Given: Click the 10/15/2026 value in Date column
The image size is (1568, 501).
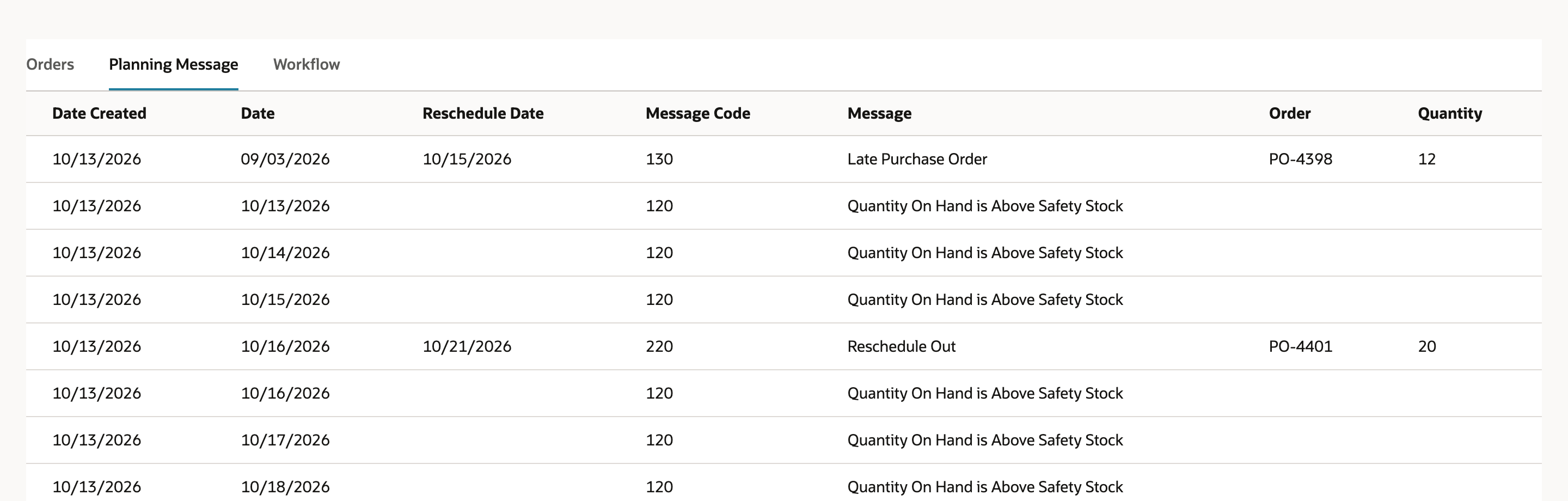Looking at the screenshot, I should tap(285, 300).
